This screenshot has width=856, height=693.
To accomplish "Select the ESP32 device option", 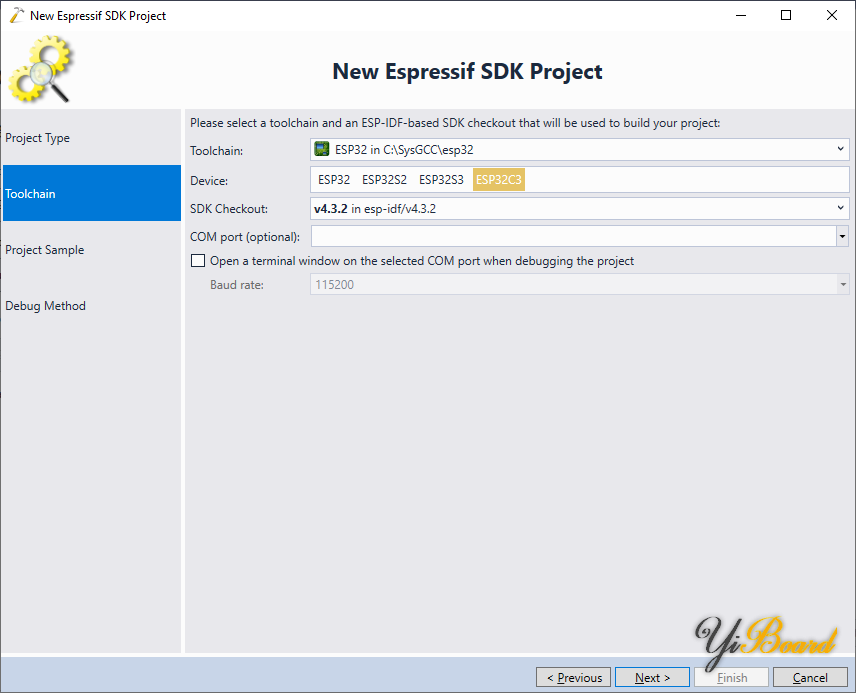I will 334,180.
